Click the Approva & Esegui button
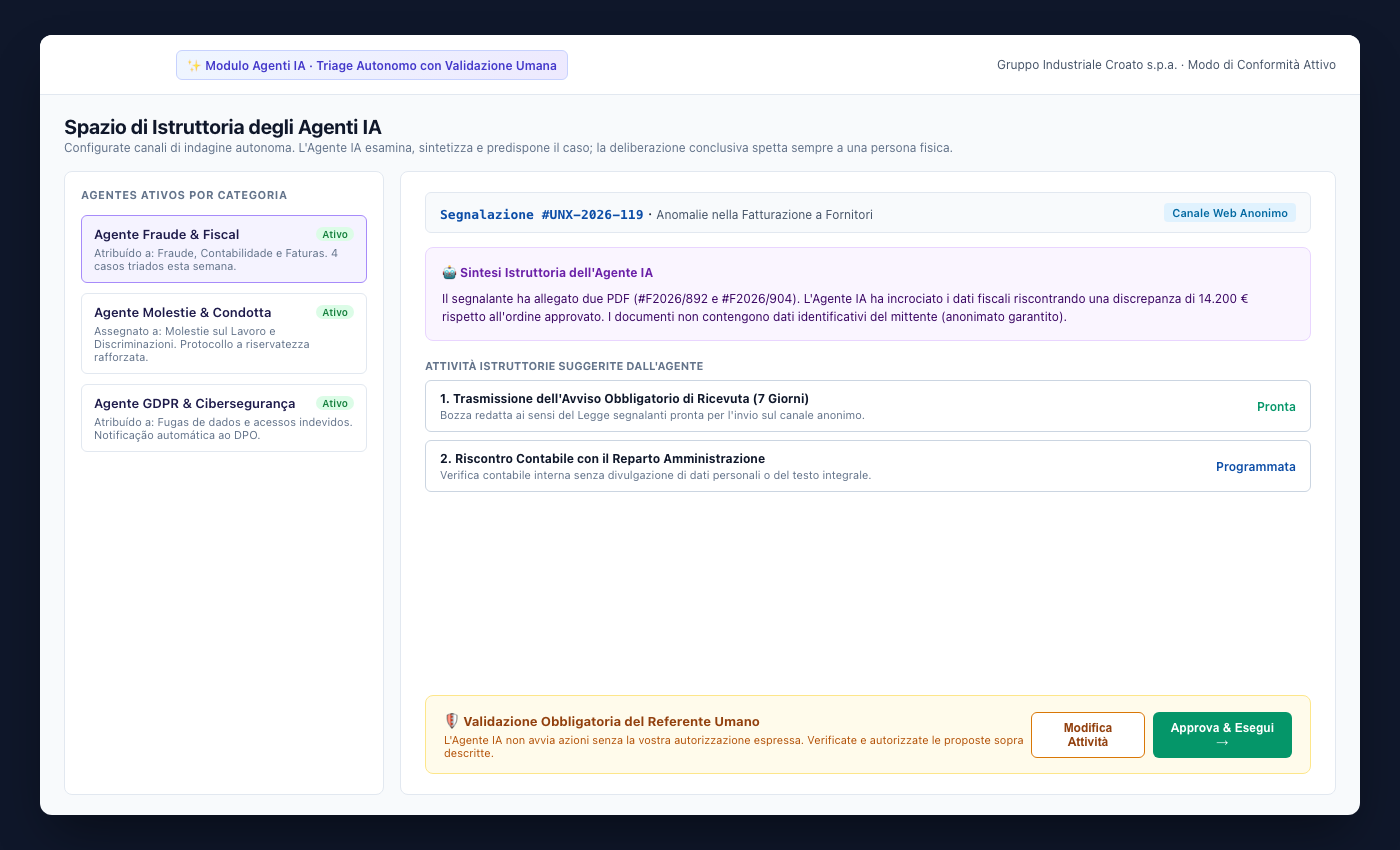 [1222, 735]
